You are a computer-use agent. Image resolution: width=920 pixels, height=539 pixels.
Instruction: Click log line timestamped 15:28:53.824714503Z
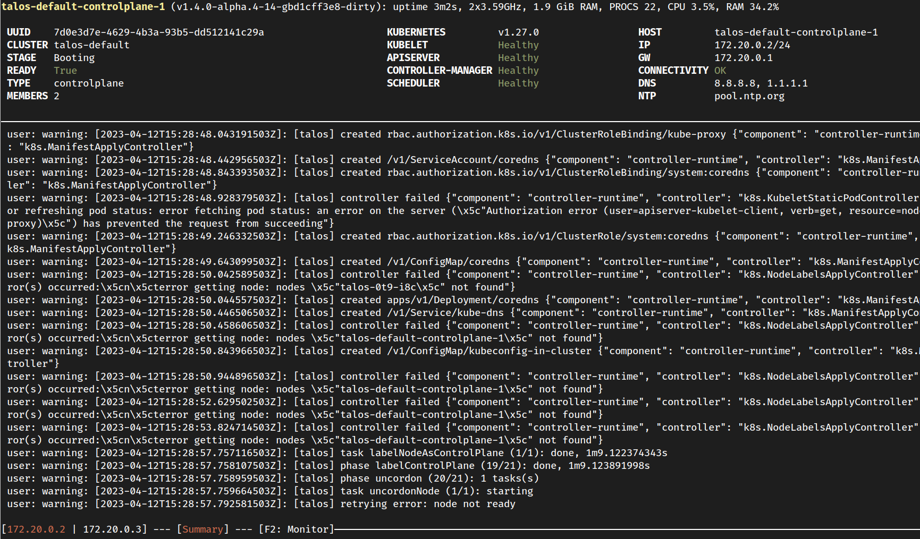tap(463, 433)
